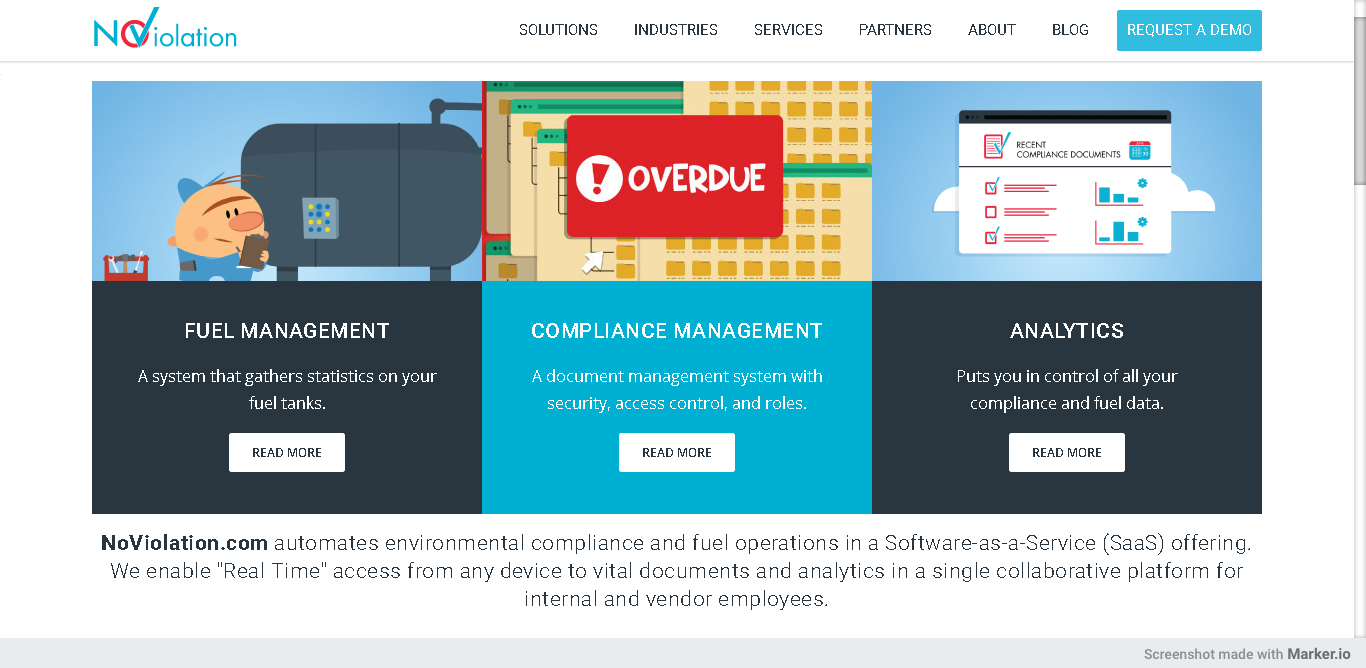Image resolution: width=1366 pixels, height=668 pixels.
Task: Click the recent compliance documents illustration
Action: (x=1067, y=181)
